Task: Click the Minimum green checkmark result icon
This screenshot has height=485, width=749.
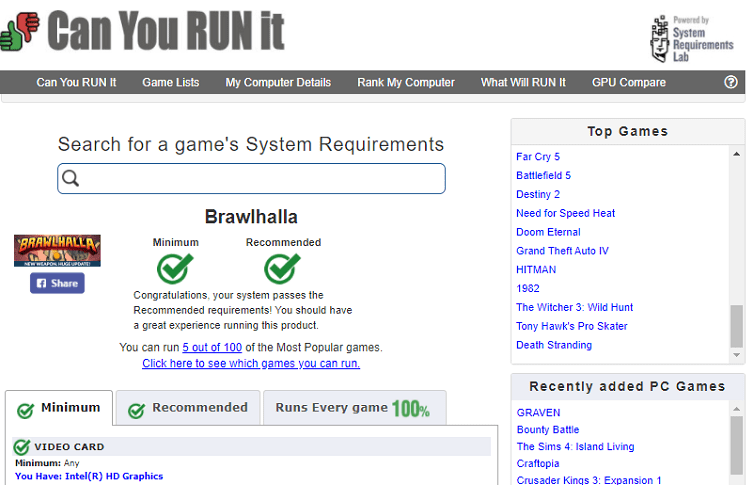Action: (x=175, y=269)
